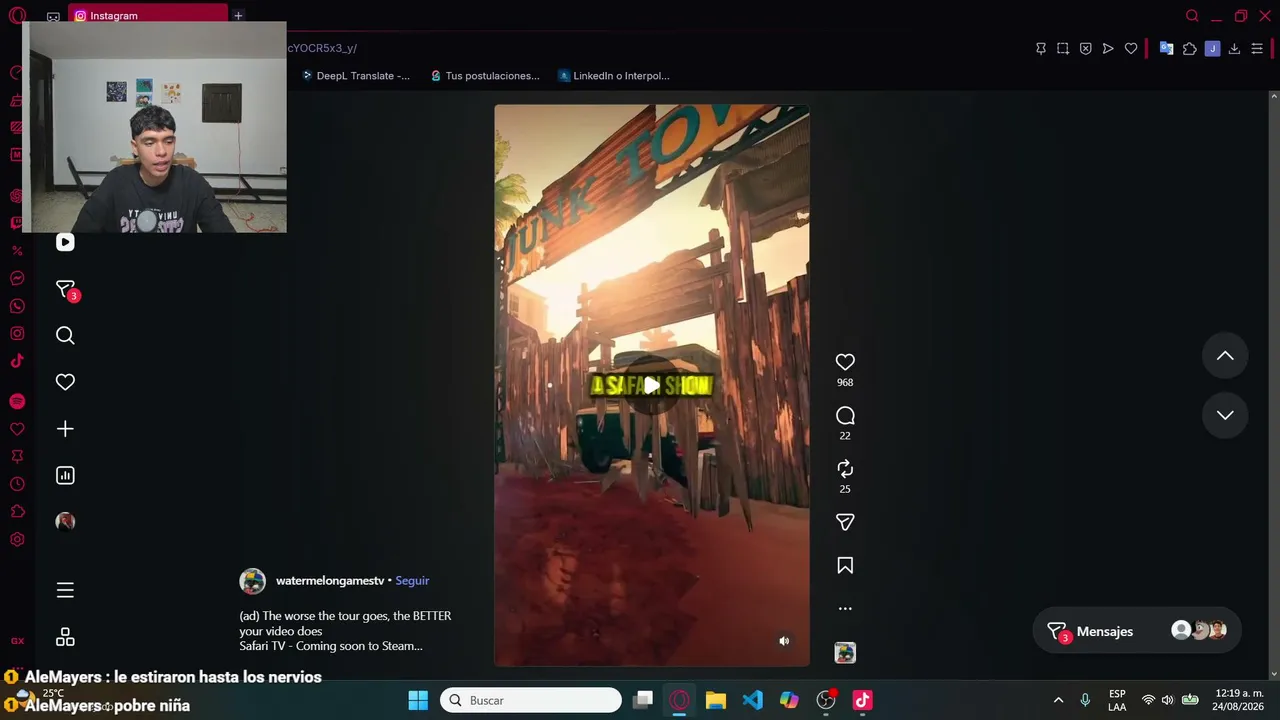Image resolution: width=1280 pixels, height=720 pixels.
Task: Click the taskbar Buscar search box
Action: click(x=531, y=700)
